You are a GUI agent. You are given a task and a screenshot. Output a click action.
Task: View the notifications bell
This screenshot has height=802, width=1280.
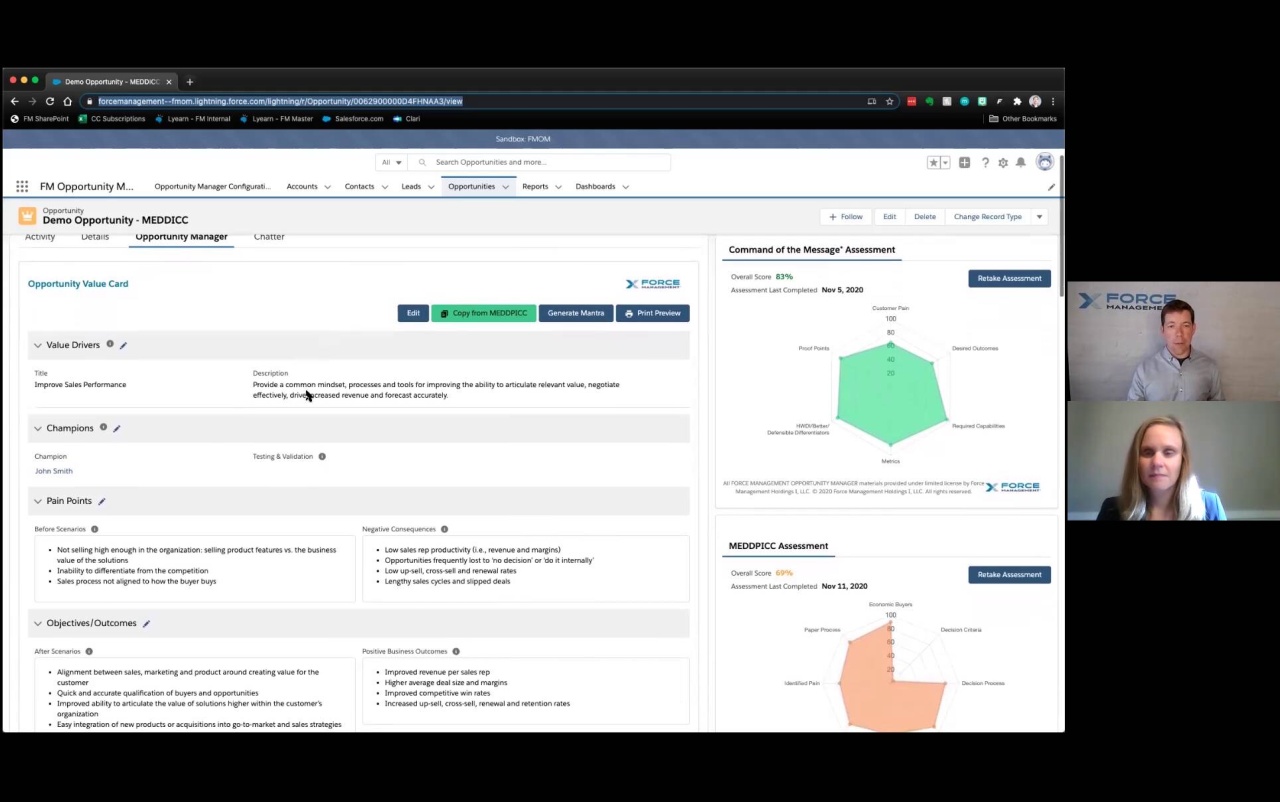[x=1021, y=162]
